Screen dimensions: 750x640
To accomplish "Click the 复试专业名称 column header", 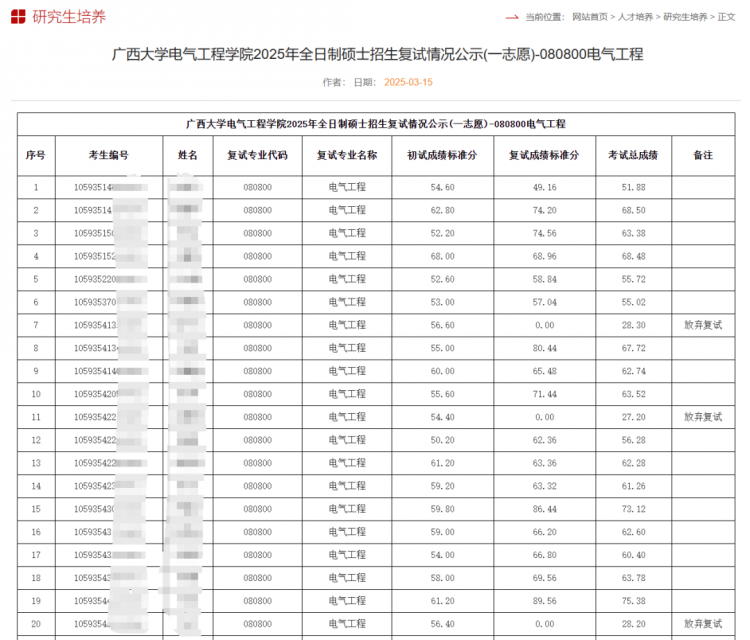I will [x=347, y=155].
